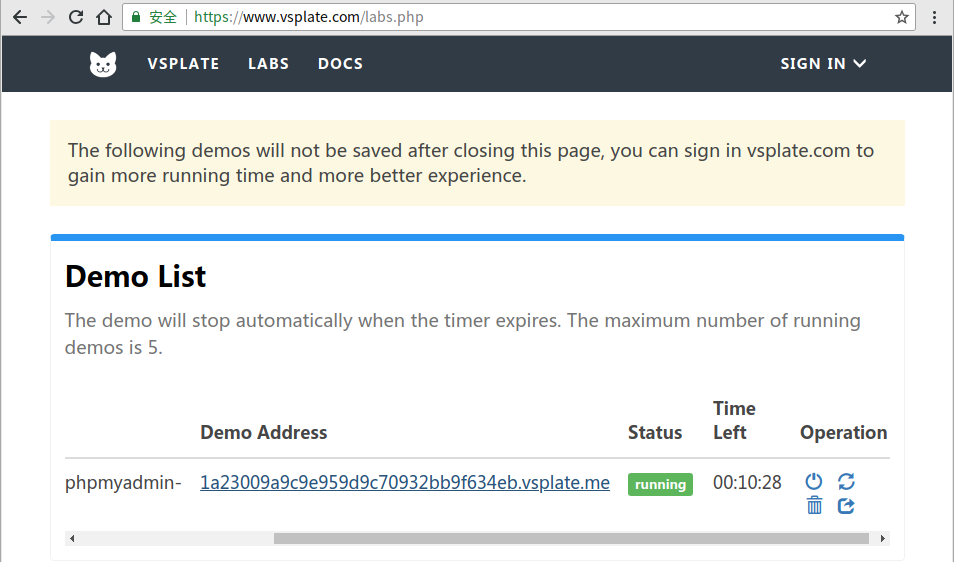Click the refresh icon to restart the demo
Image resolution: width=954 pixels, height=562 pixels.
(846, 482)
